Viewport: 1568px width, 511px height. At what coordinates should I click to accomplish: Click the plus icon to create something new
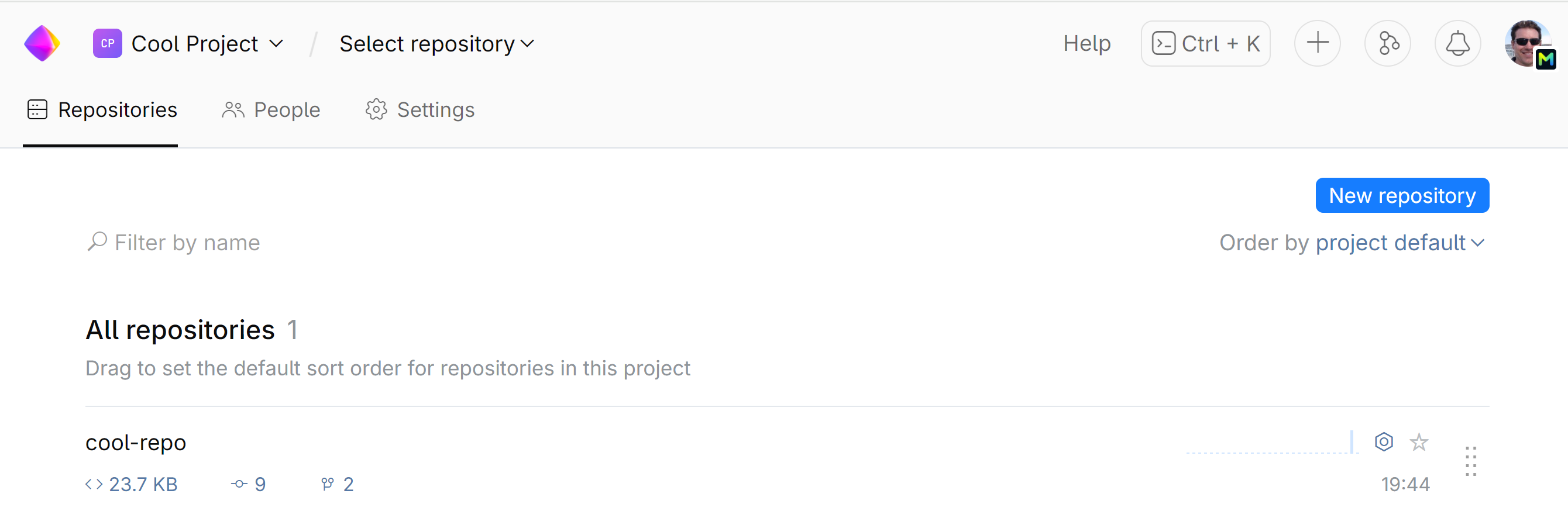click(x=1317, y=43)
